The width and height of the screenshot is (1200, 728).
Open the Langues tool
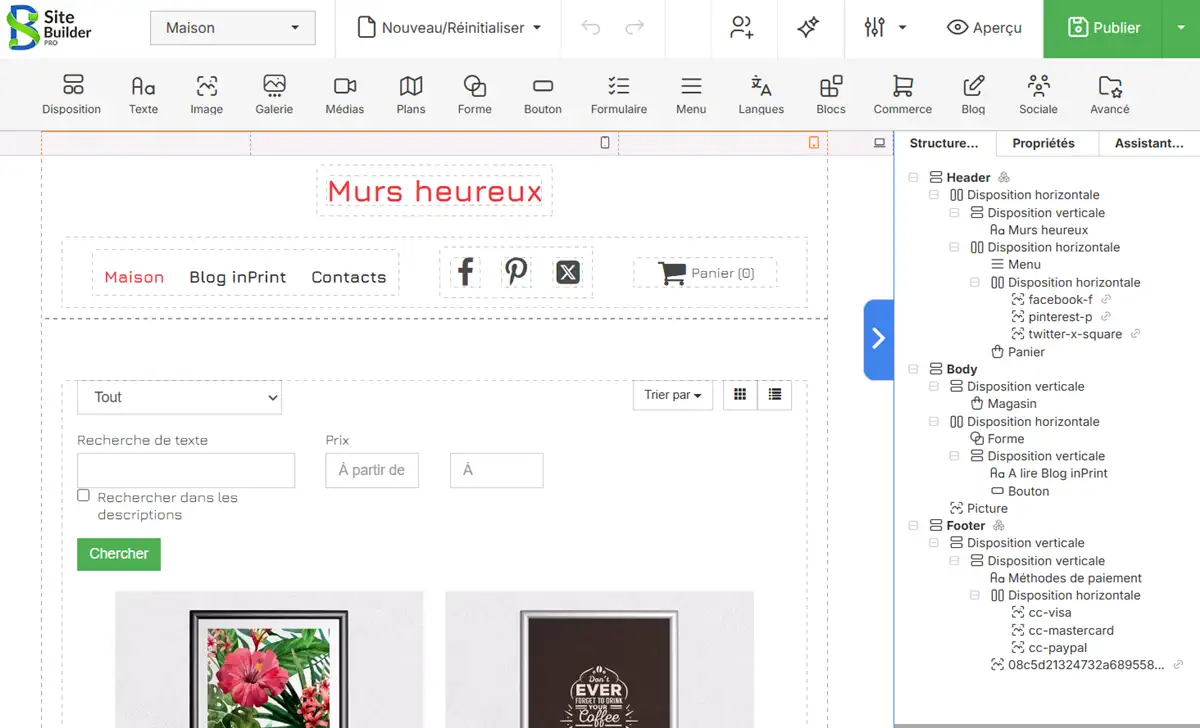point(761,95)
